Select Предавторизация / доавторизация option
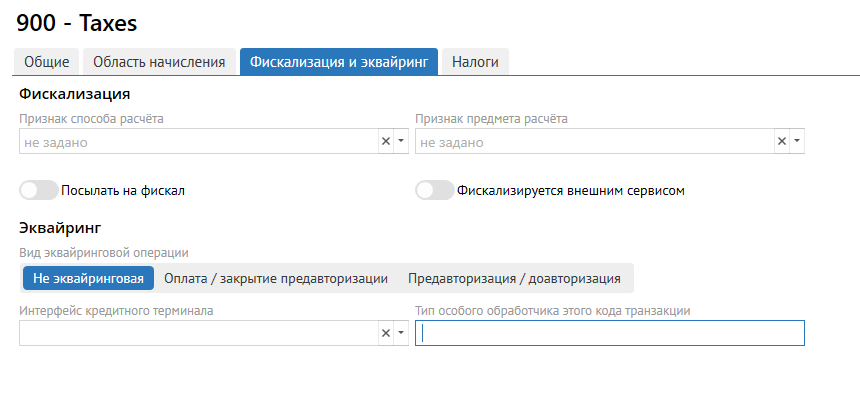 pyautogui.click(x=514, y=278)
